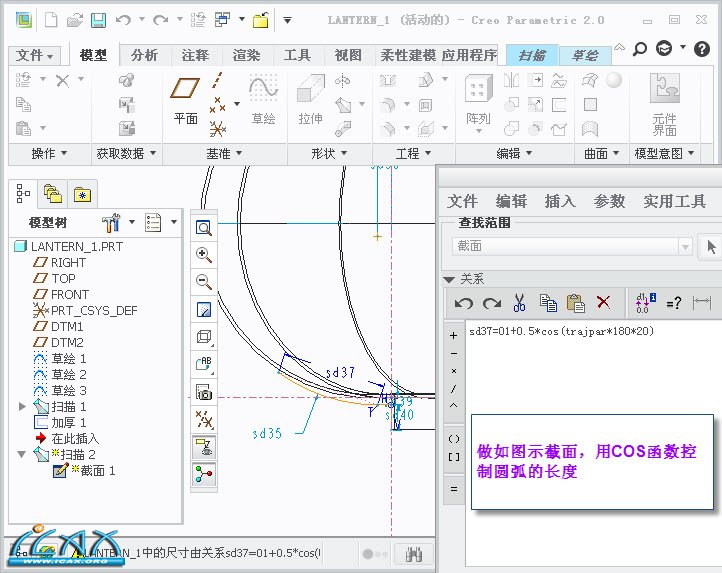Viewport: 722px width, 573px height.
Task: Click the zoom in magnifier icon
Action: [x=204, y=255]
